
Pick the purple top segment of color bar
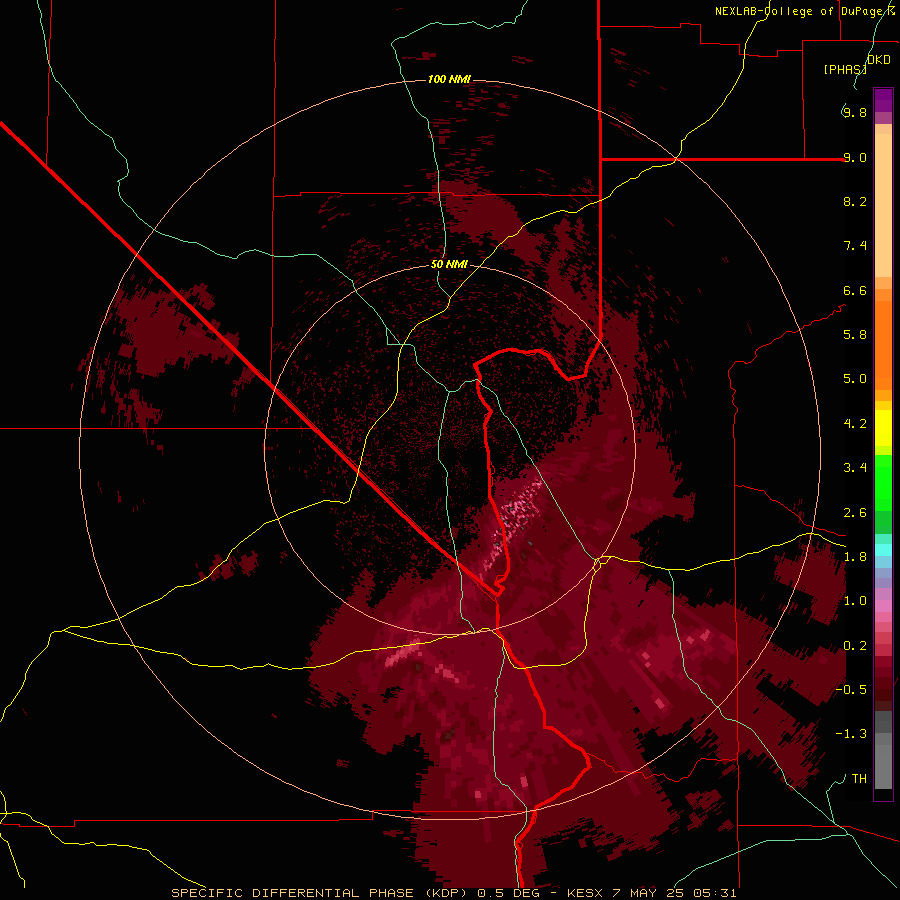883,100
